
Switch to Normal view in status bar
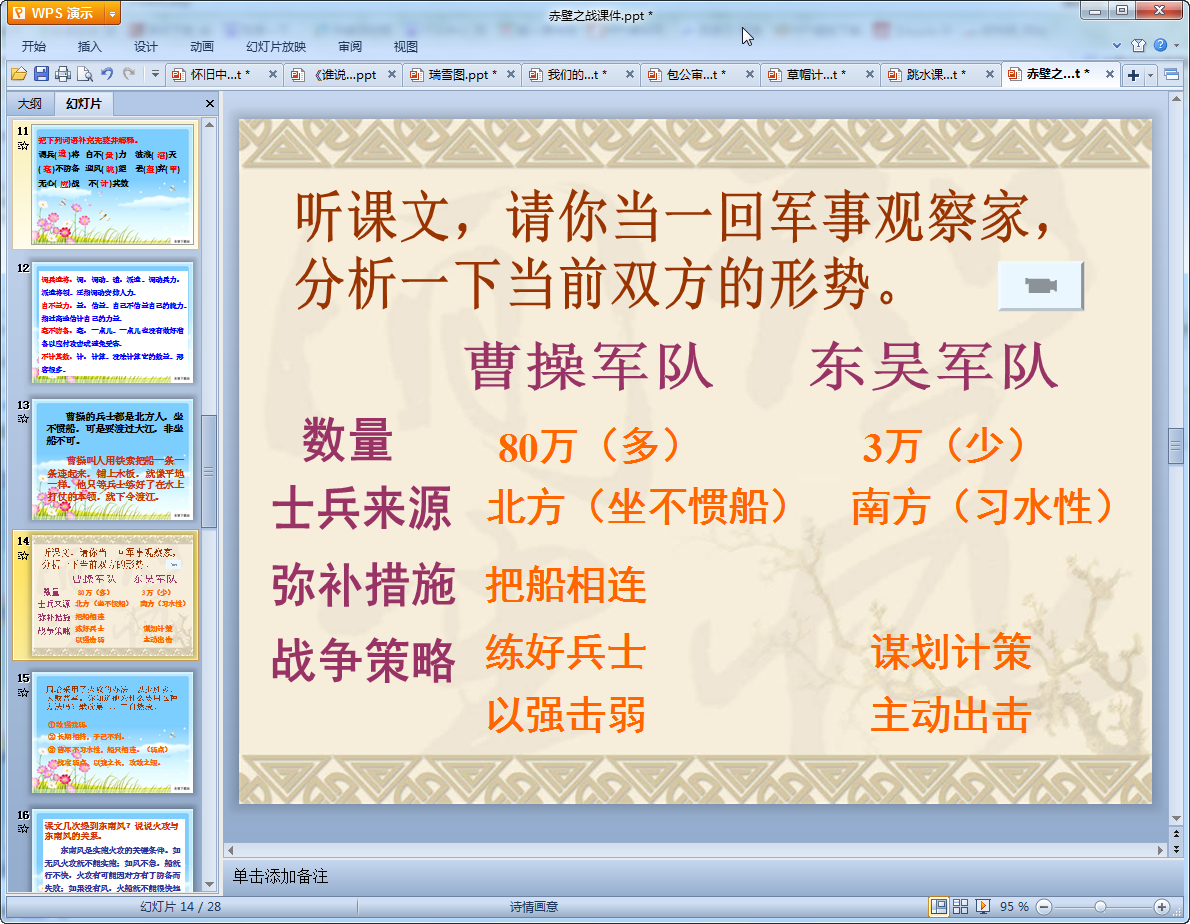(939, 907)
